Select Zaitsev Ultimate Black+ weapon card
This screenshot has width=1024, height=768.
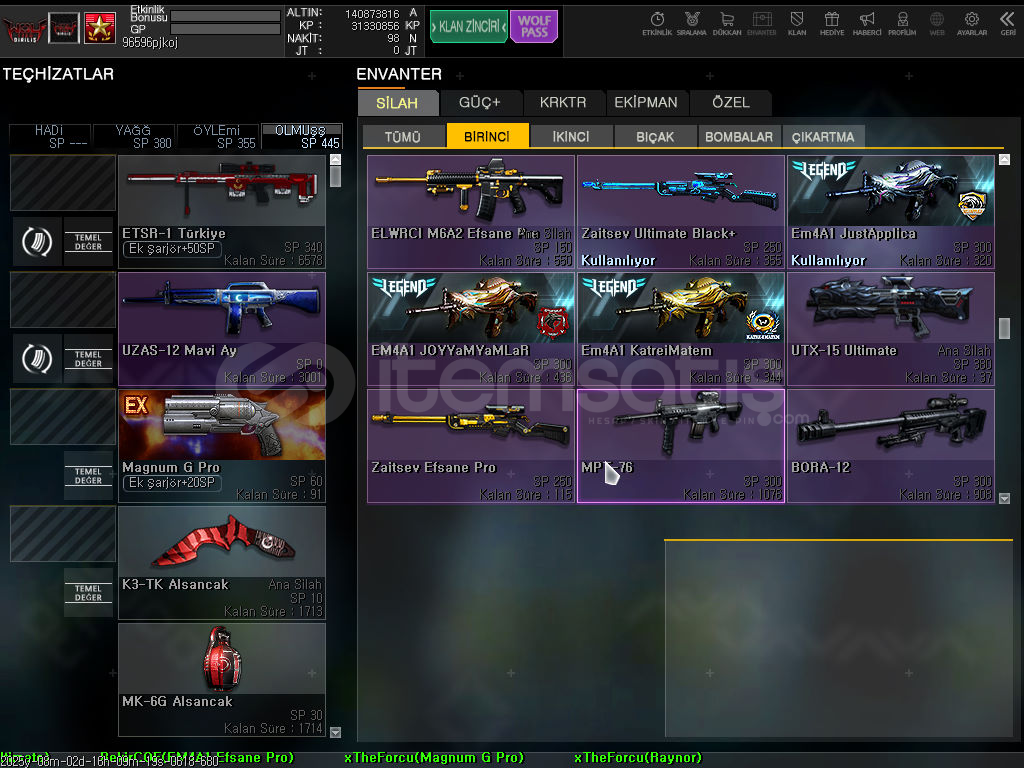(681, 212)
